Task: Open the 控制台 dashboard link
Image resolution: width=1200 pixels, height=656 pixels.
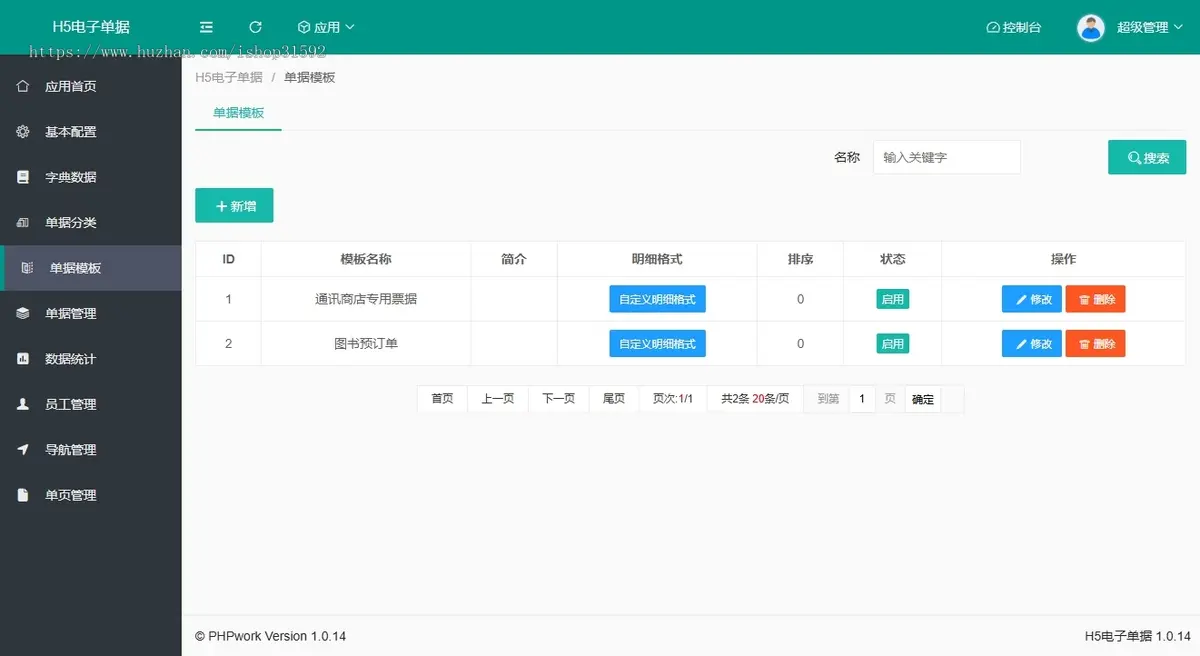Action: point(1013,27)
